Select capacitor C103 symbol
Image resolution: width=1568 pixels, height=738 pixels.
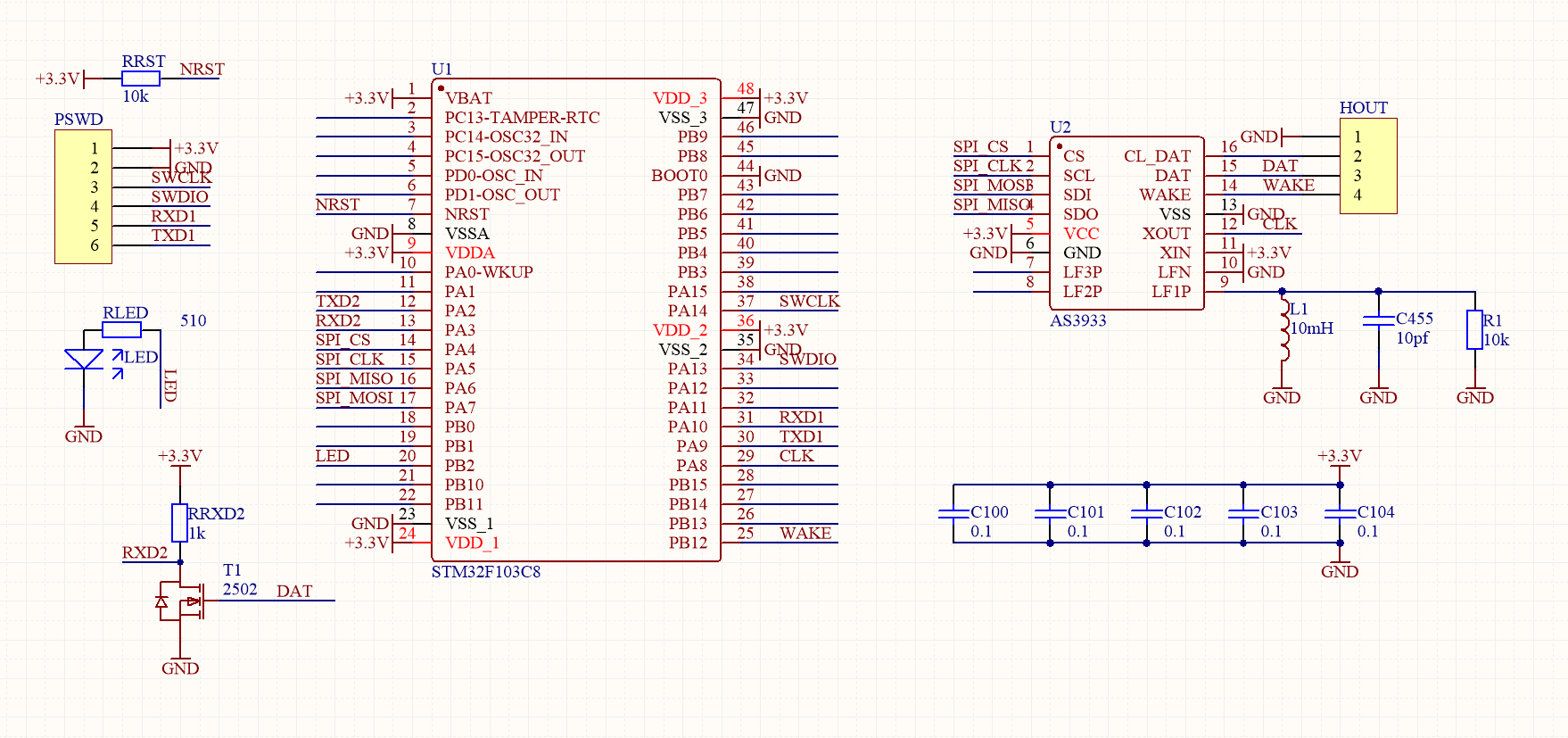click(x=1243, y=513)
